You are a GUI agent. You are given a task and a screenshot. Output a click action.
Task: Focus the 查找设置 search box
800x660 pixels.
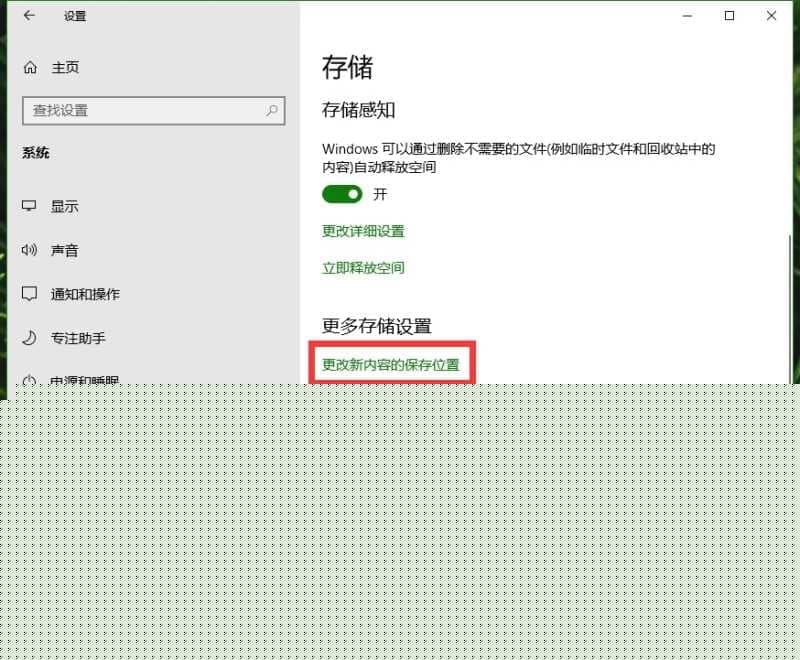coord(154,111)
